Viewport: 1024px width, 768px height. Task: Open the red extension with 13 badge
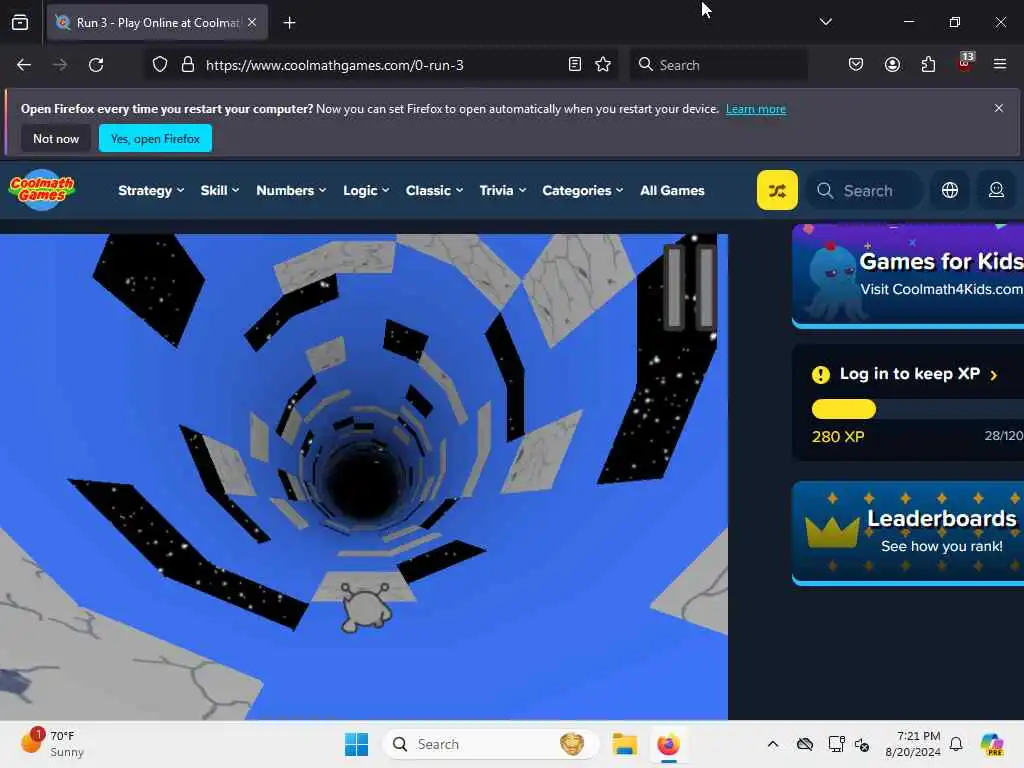click(965, 63)
